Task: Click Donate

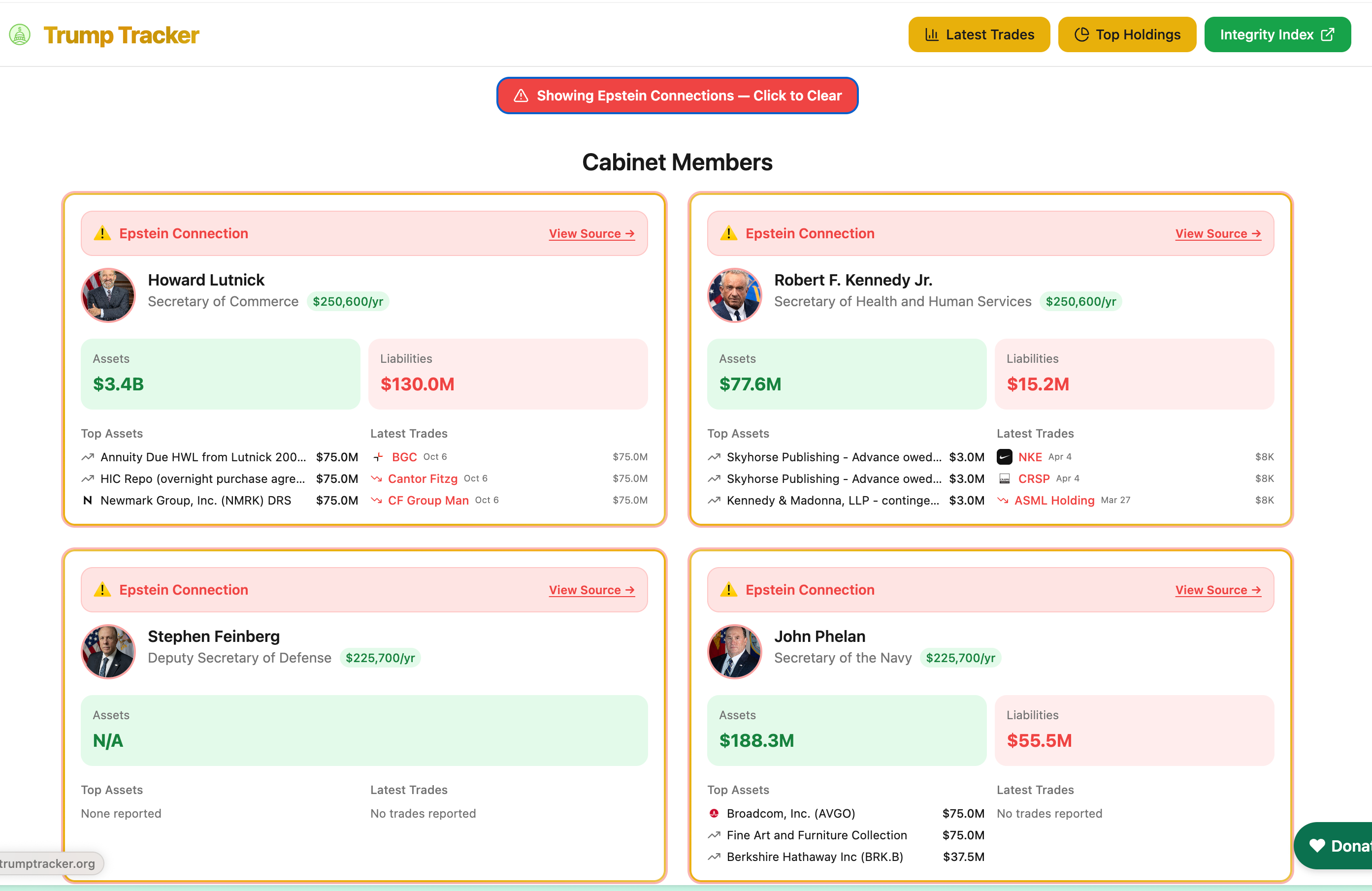Action: [x=1343, y=846]
